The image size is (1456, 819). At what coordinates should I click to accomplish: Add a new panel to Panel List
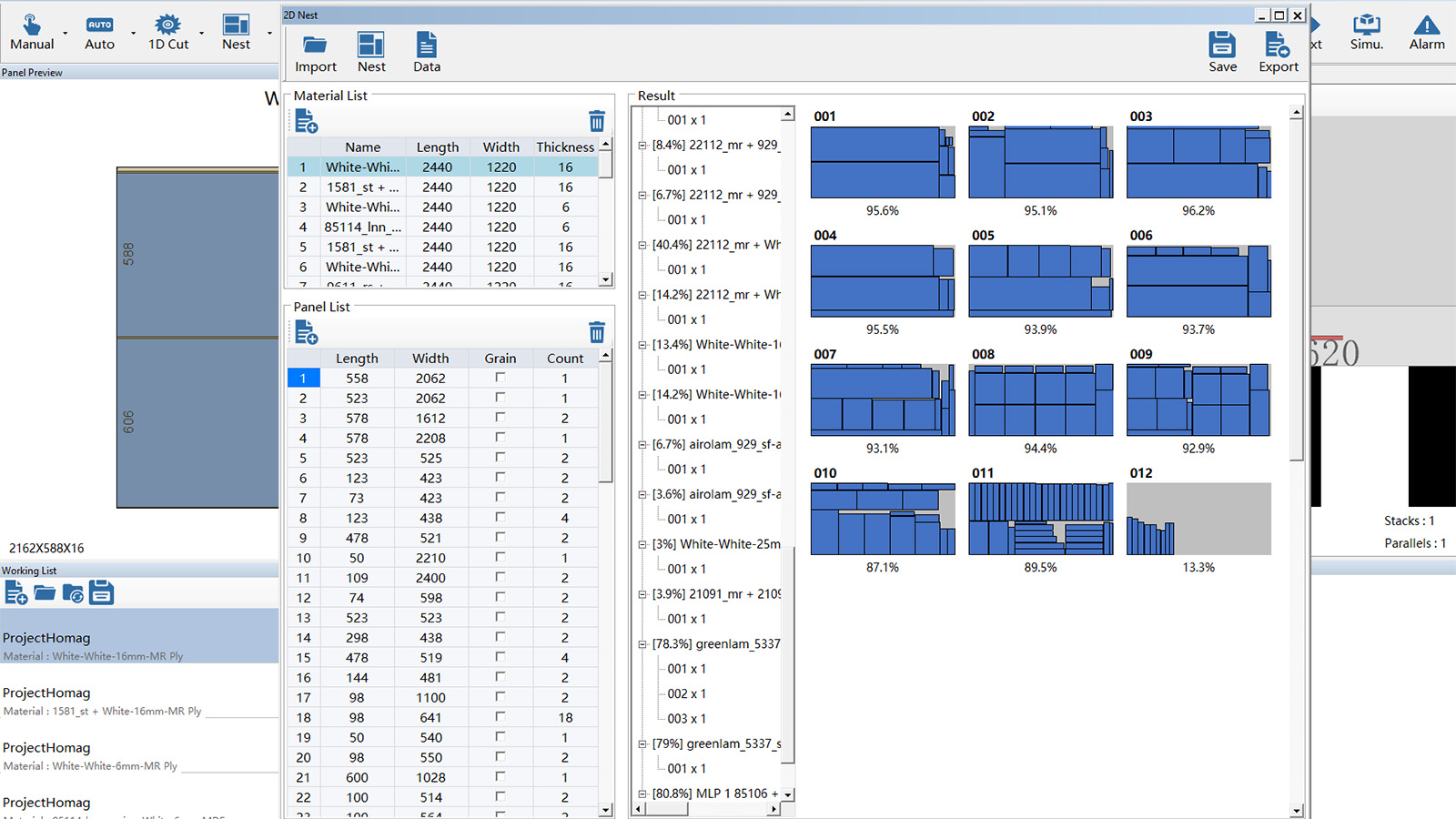click(307, 333)
